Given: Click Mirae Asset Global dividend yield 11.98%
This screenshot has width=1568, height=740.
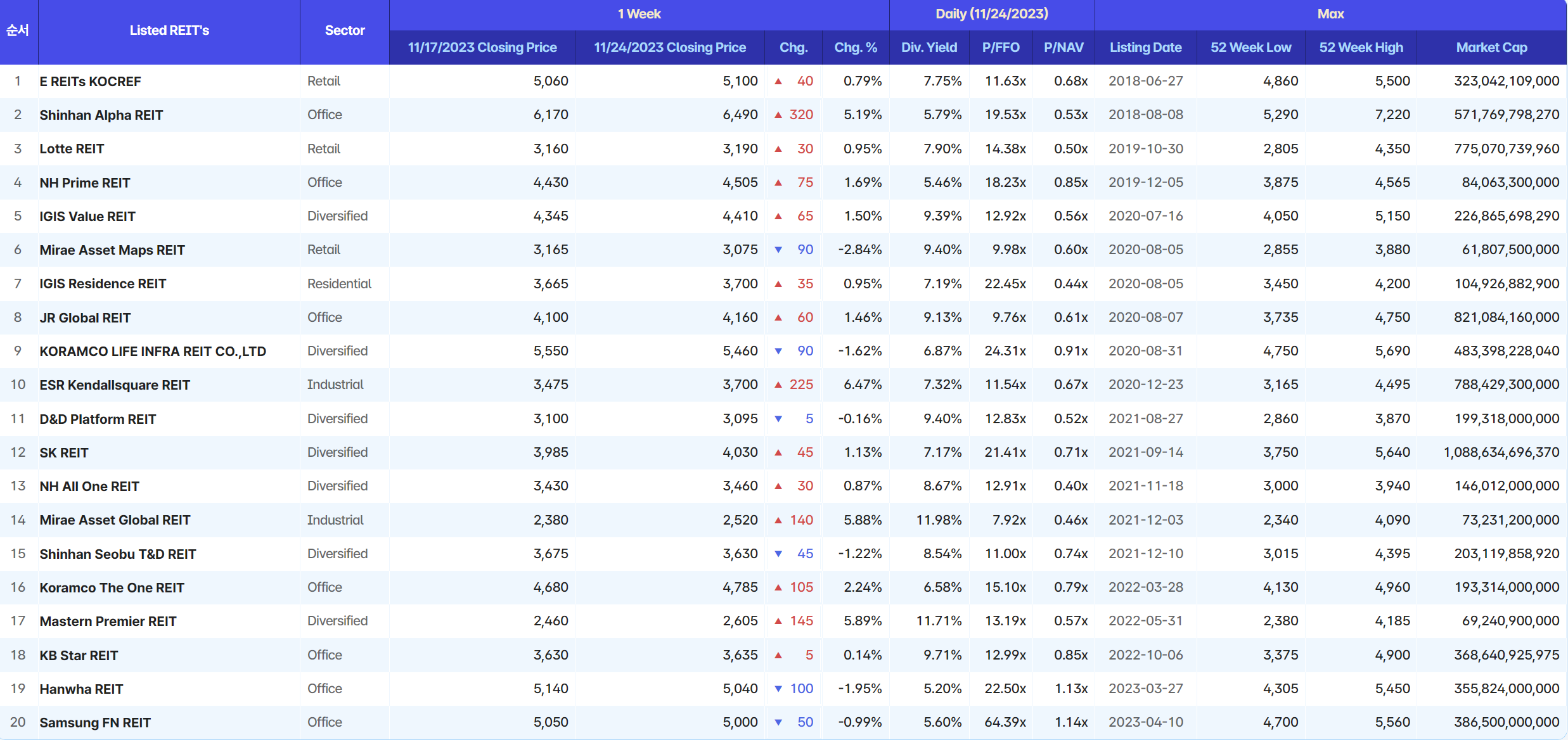Looking at the screenshot, I should coord(939,520).
